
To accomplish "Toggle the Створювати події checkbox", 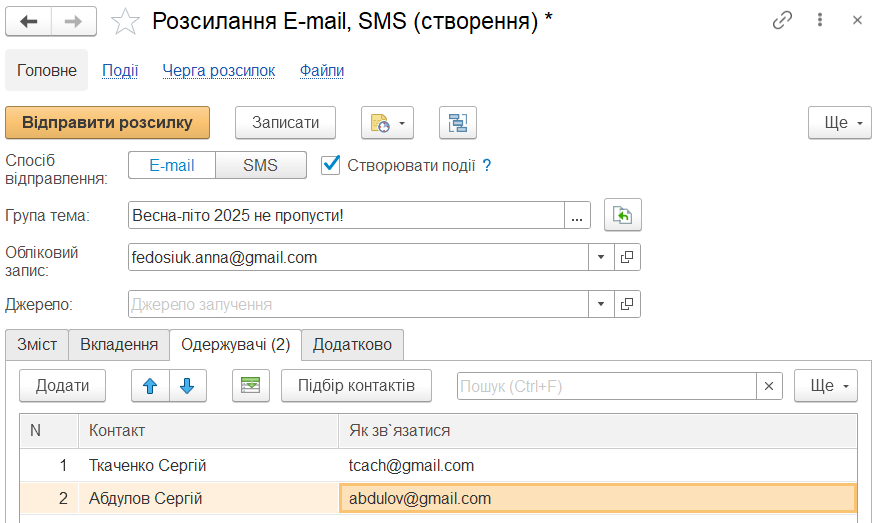I will (x=330, y=165).
